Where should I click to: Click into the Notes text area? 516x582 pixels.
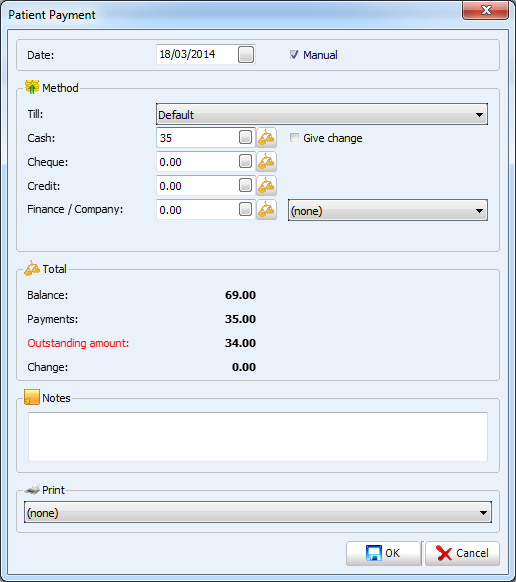coord(258,437)
